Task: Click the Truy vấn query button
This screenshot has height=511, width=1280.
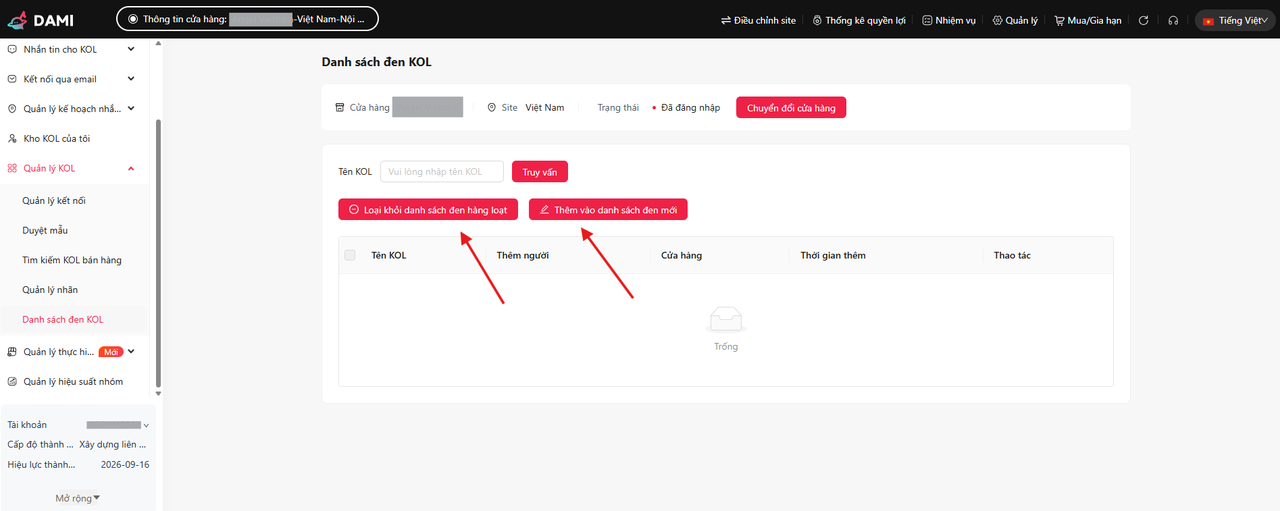Action: [x=540, y=172]
